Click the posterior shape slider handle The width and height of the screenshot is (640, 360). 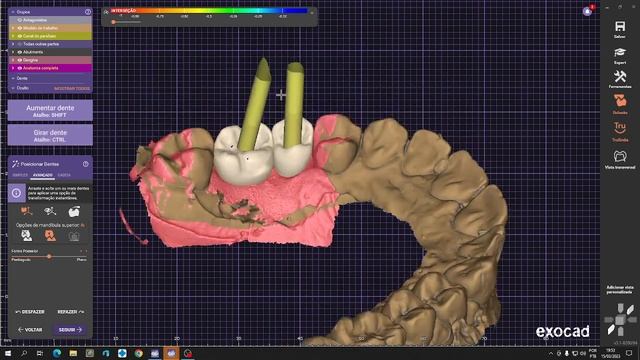[x=49, y=256]
